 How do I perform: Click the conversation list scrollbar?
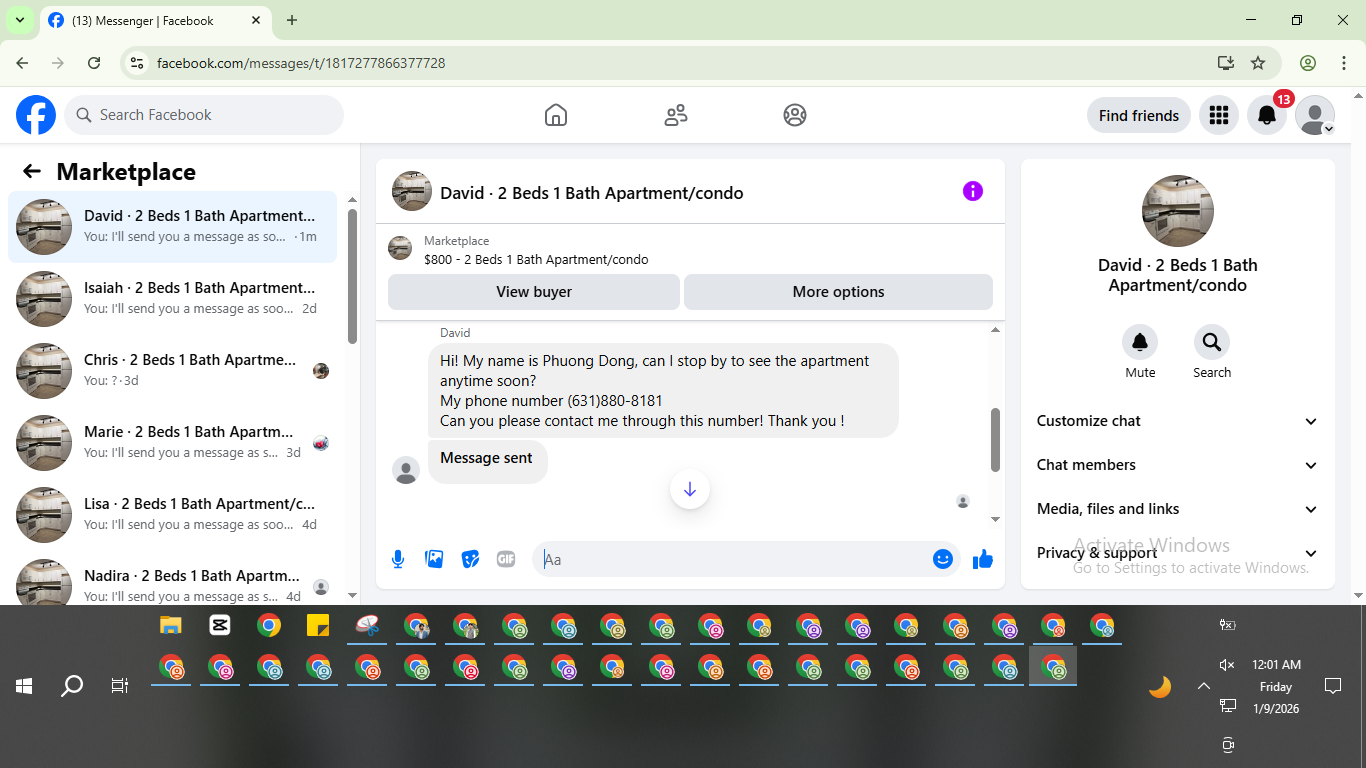[352, 276]
